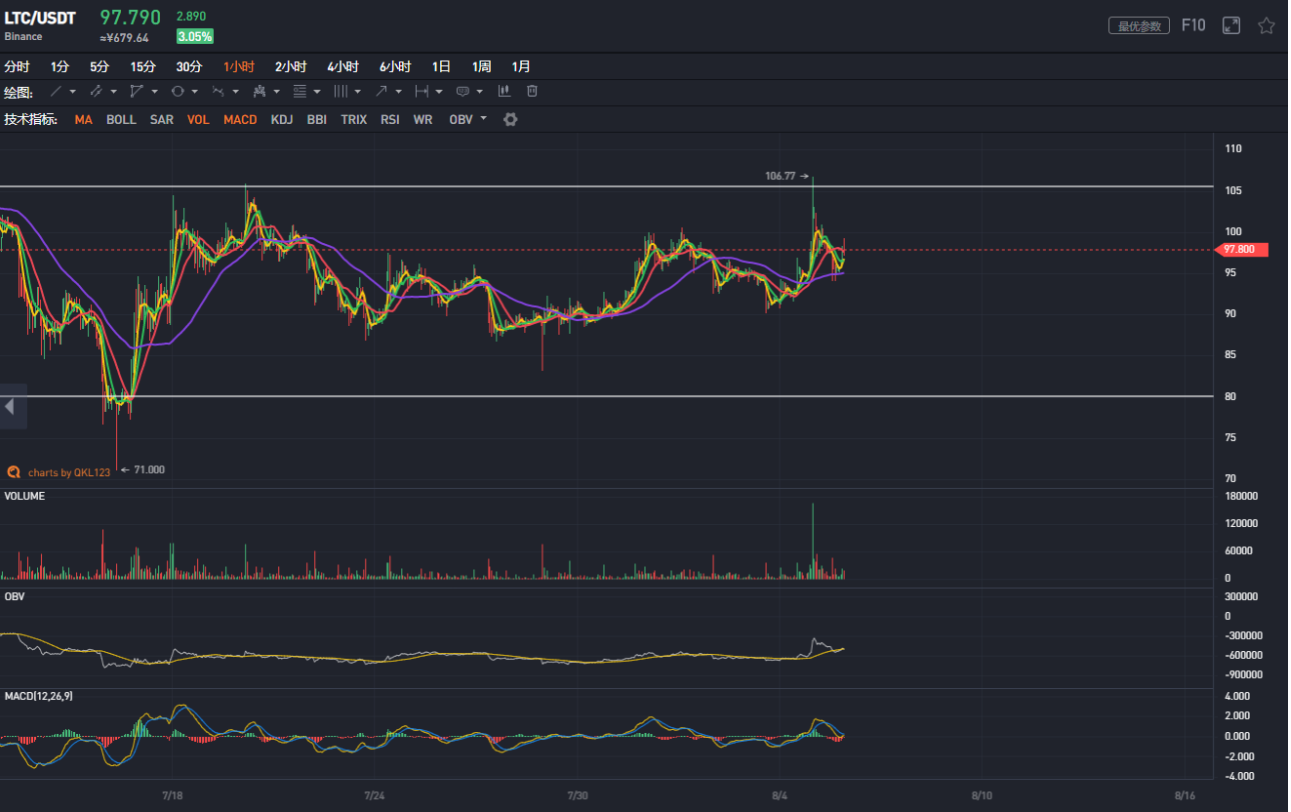Select the range measurement tool
Image resolution: width=1291 pixels, height=812 pixels.
(422, 91)
